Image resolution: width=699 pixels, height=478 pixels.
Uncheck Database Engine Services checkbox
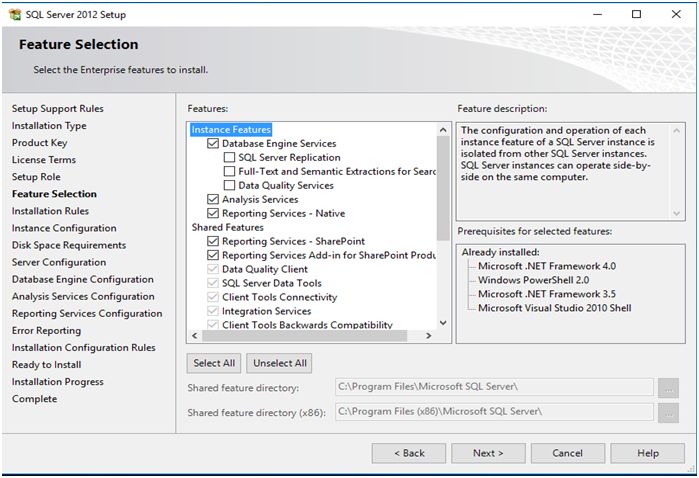click(213, 144)
